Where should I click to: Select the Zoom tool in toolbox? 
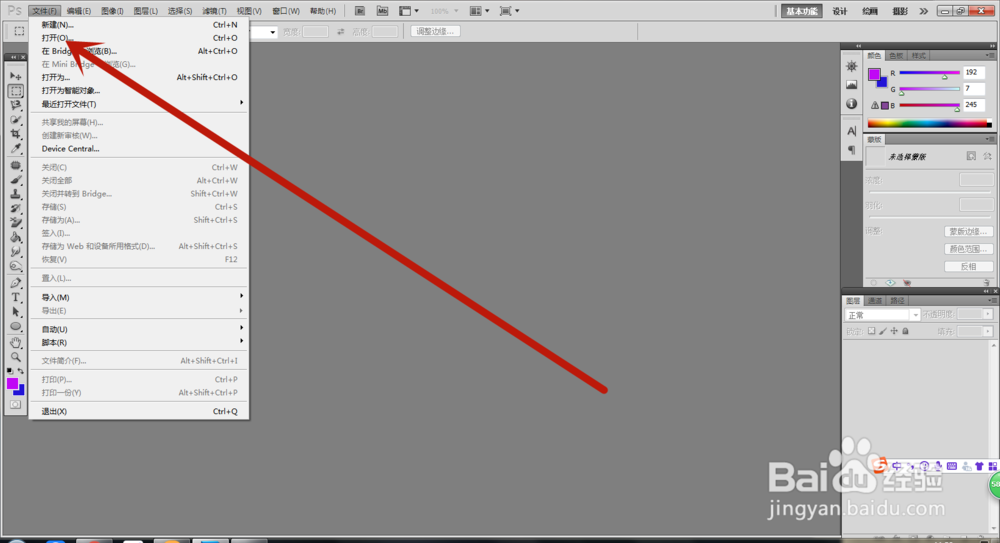(15, 357)
